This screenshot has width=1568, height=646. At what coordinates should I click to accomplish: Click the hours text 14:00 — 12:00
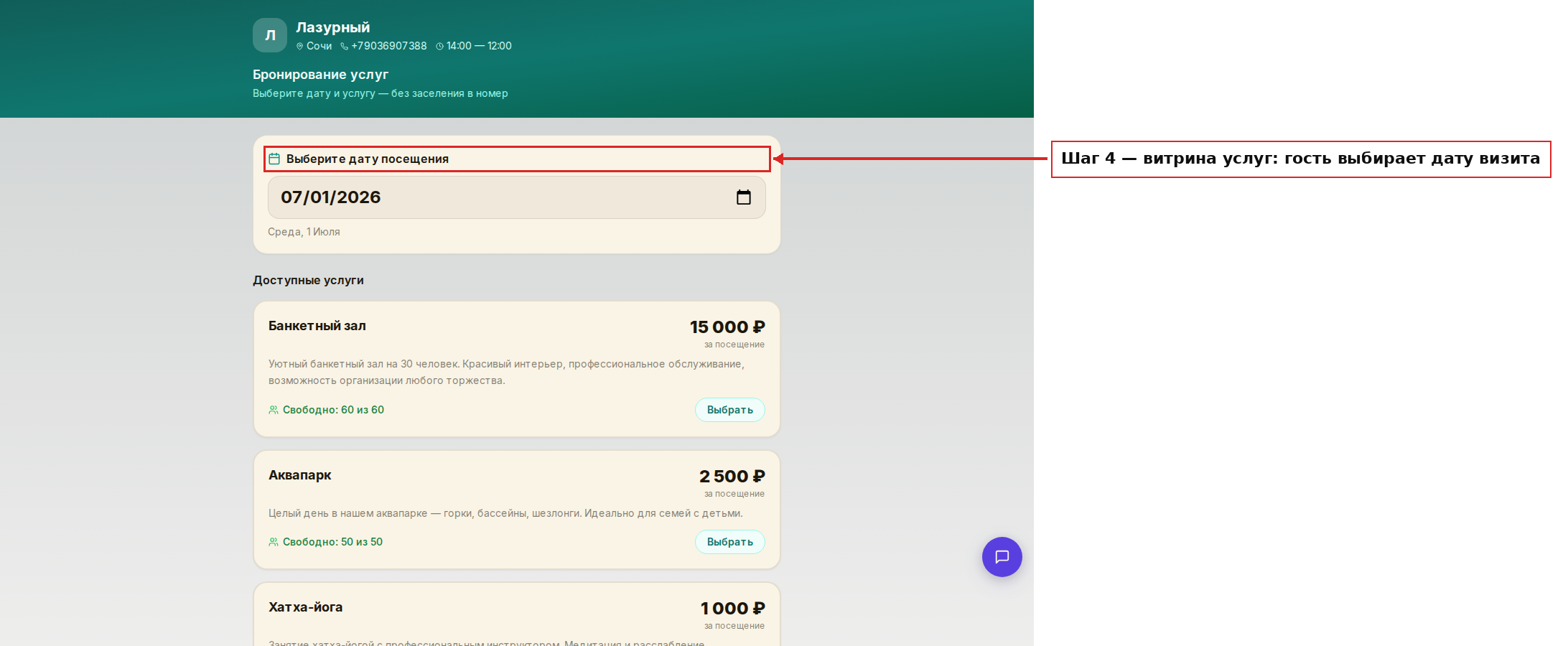point(479,46)
